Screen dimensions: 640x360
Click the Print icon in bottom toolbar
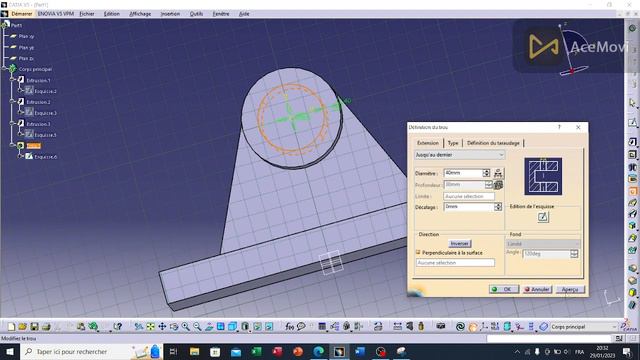point(46,327)
